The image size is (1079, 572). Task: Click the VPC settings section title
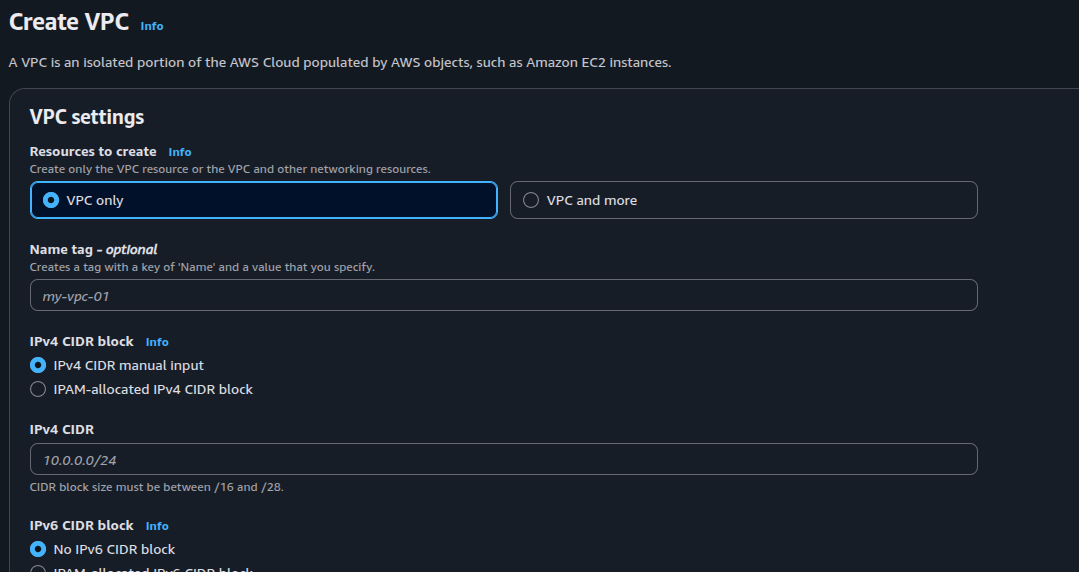(x=87, y=117)
